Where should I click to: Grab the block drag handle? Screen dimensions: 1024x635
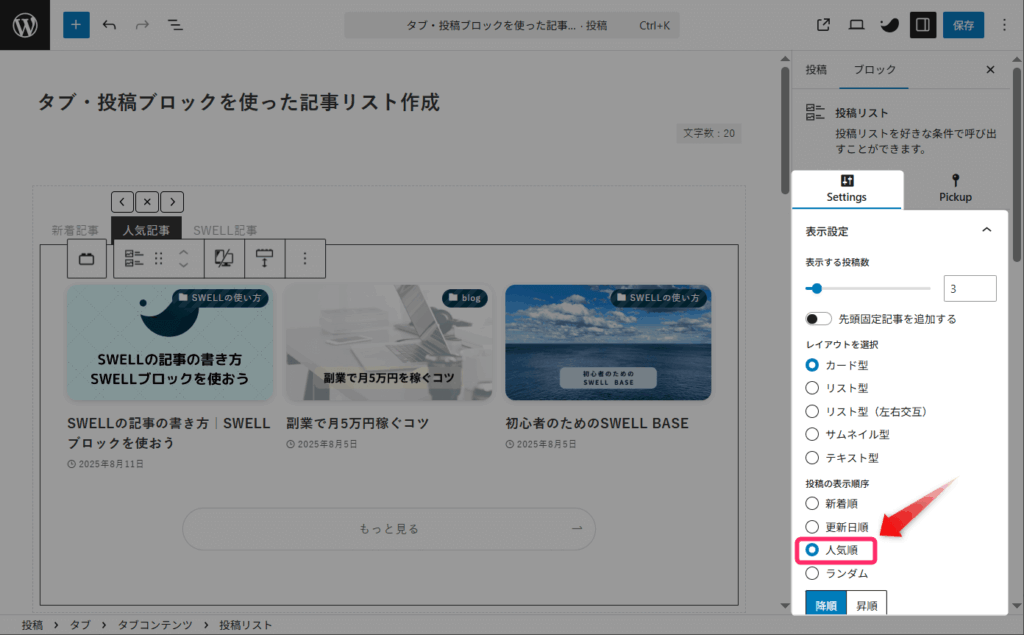(x=159, y=259)
